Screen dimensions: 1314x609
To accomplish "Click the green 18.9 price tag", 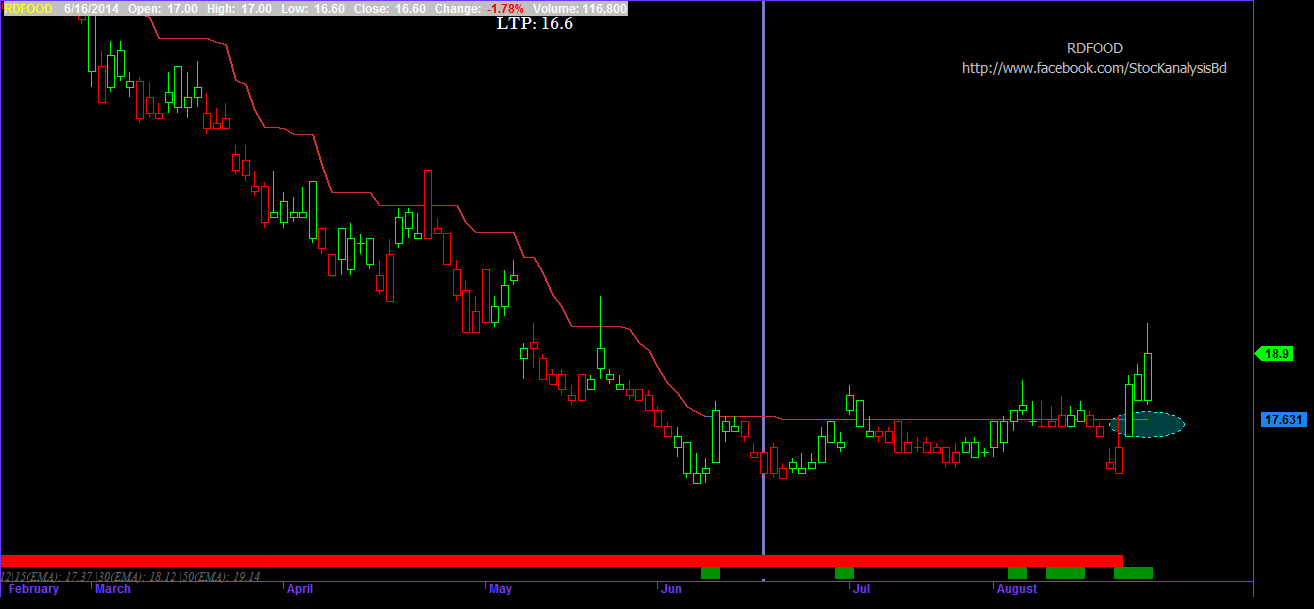I will tap(1275, 353).
